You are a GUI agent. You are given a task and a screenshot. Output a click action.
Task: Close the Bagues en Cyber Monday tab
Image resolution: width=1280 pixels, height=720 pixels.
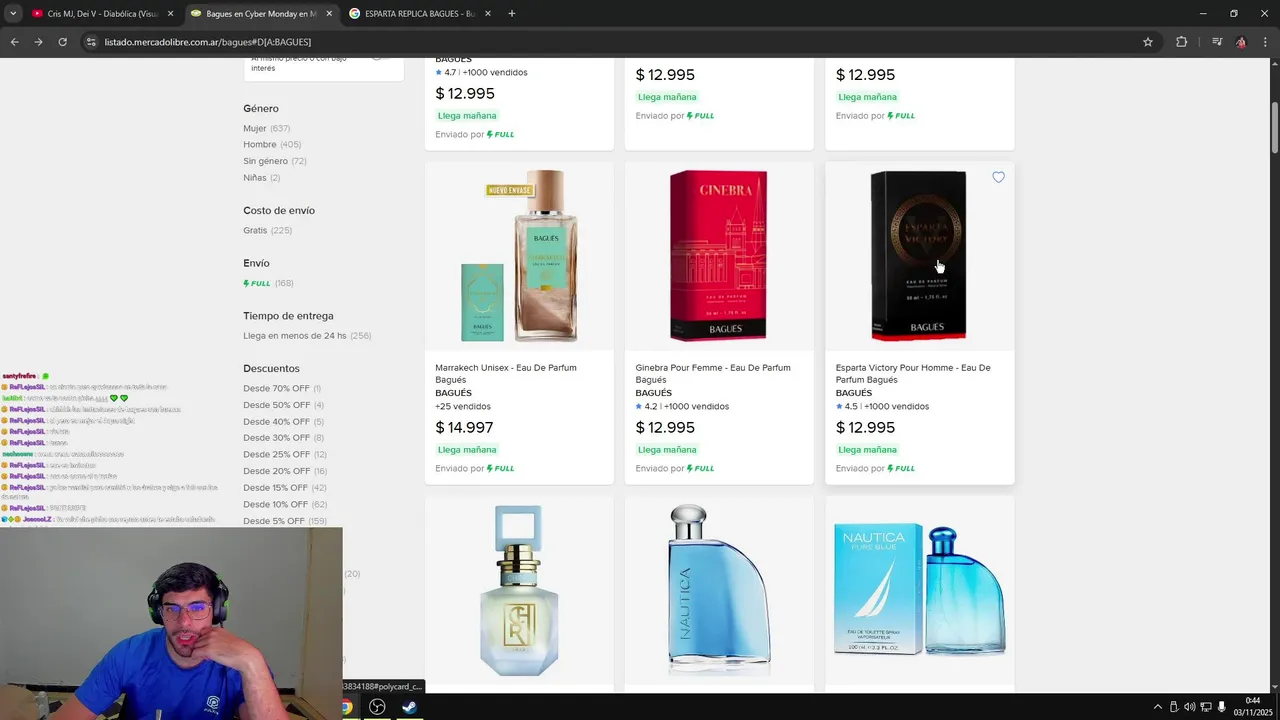pos(329,14)
